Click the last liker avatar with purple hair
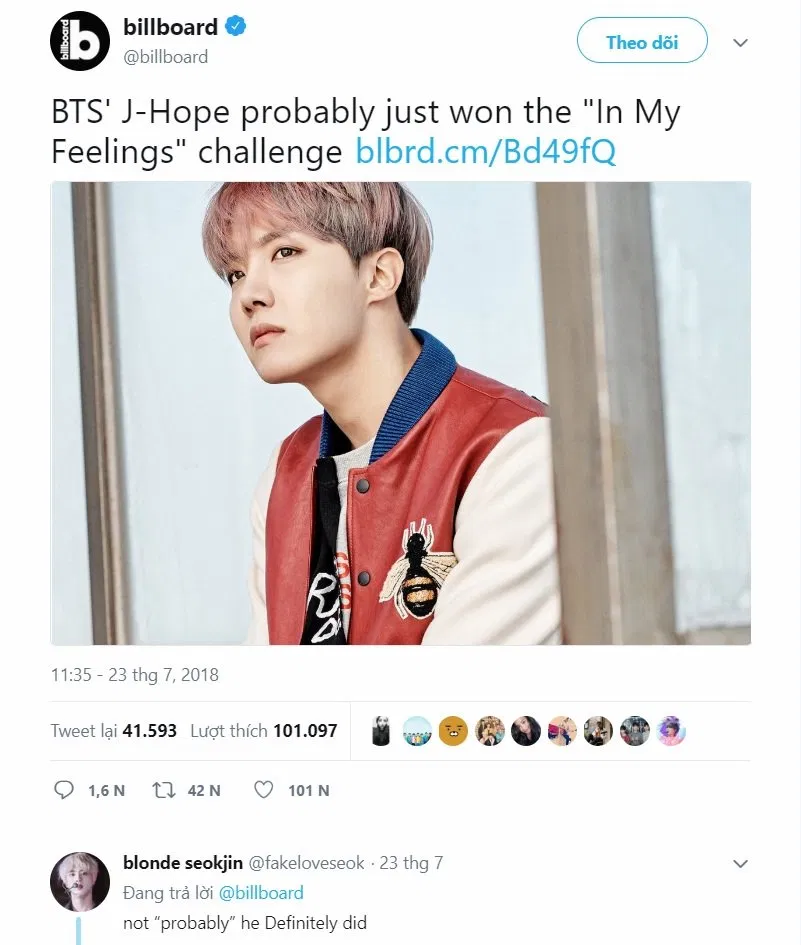801x945 pixels. pyautogui.click(x=670, y=731)
